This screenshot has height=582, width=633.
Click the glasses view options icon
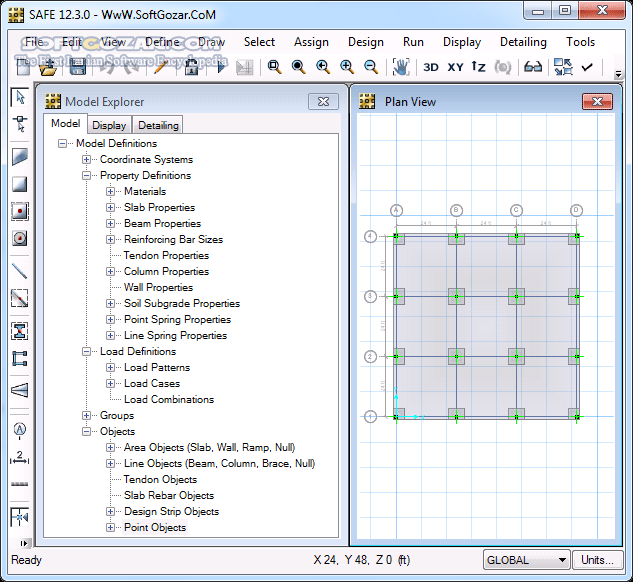pos(533,67)
